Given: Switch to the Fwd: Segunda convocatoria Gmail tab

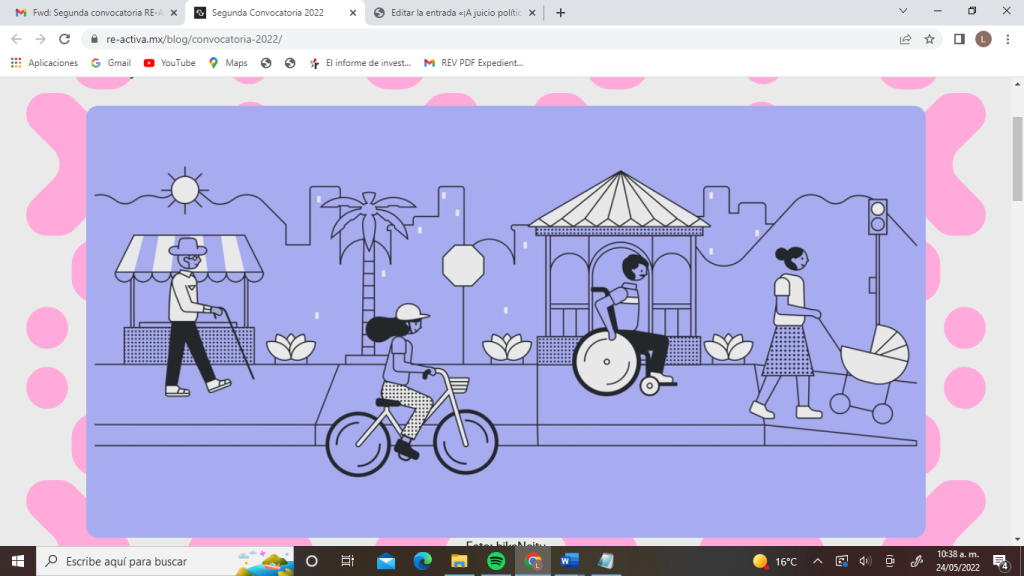Looking at the screenshot, I should 90,13.
